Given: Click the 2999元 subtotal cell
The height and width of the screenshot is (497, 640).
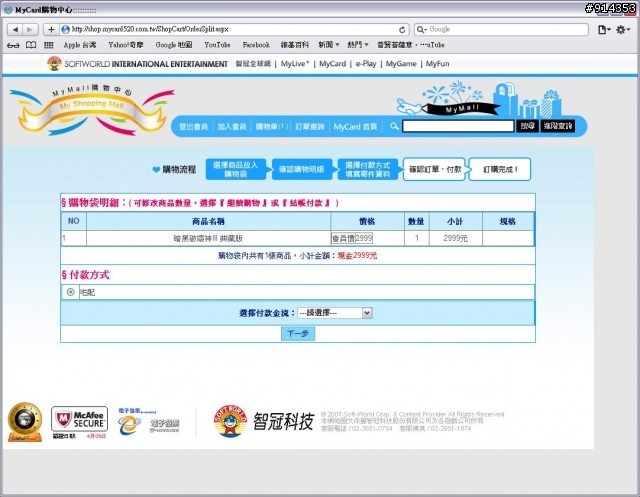Looking at the screenshot, I should click(x=456, y=238).
